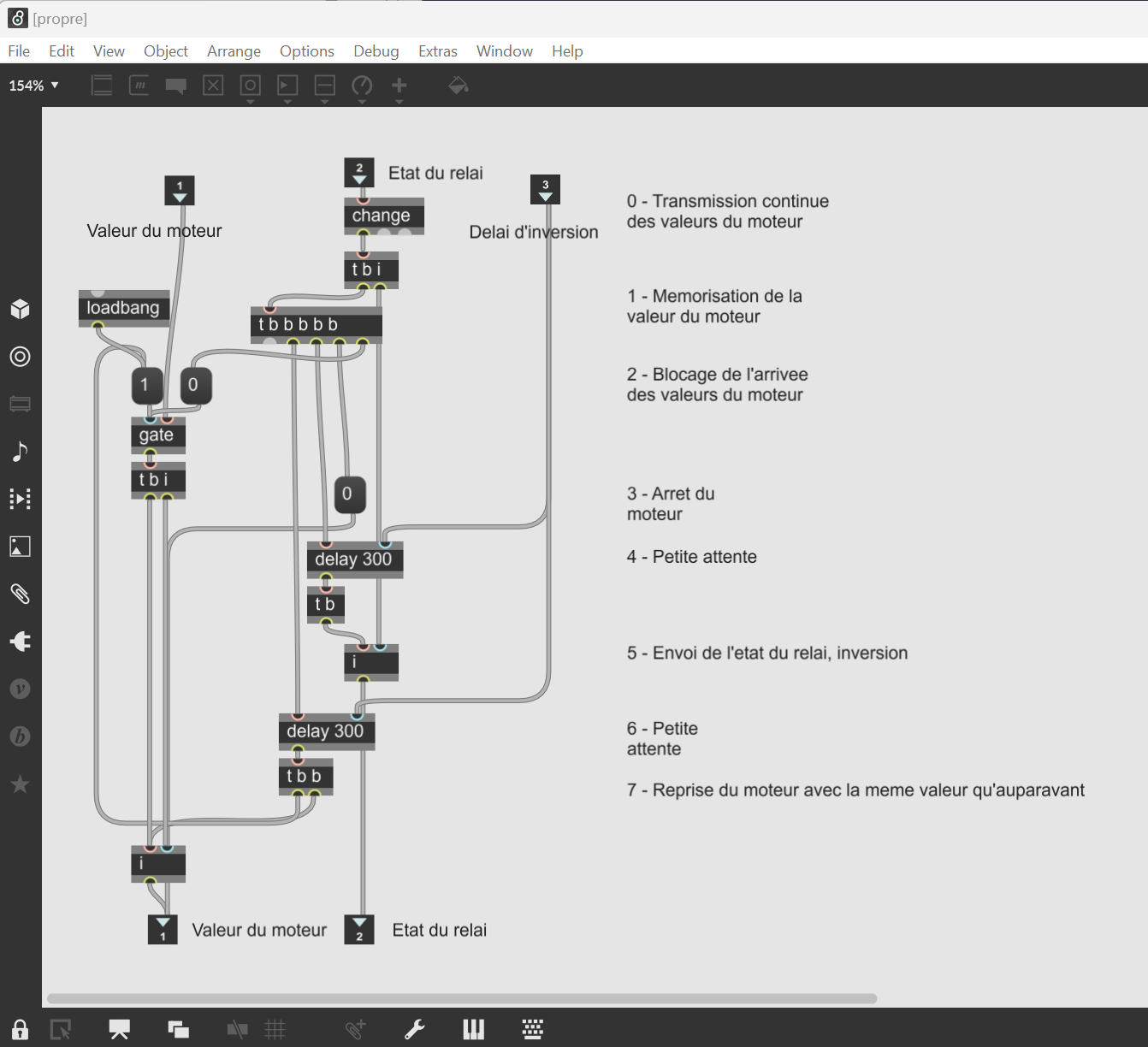Click the message box toolbar icon
This screenshot has height=1047, width=1148.
139,86
